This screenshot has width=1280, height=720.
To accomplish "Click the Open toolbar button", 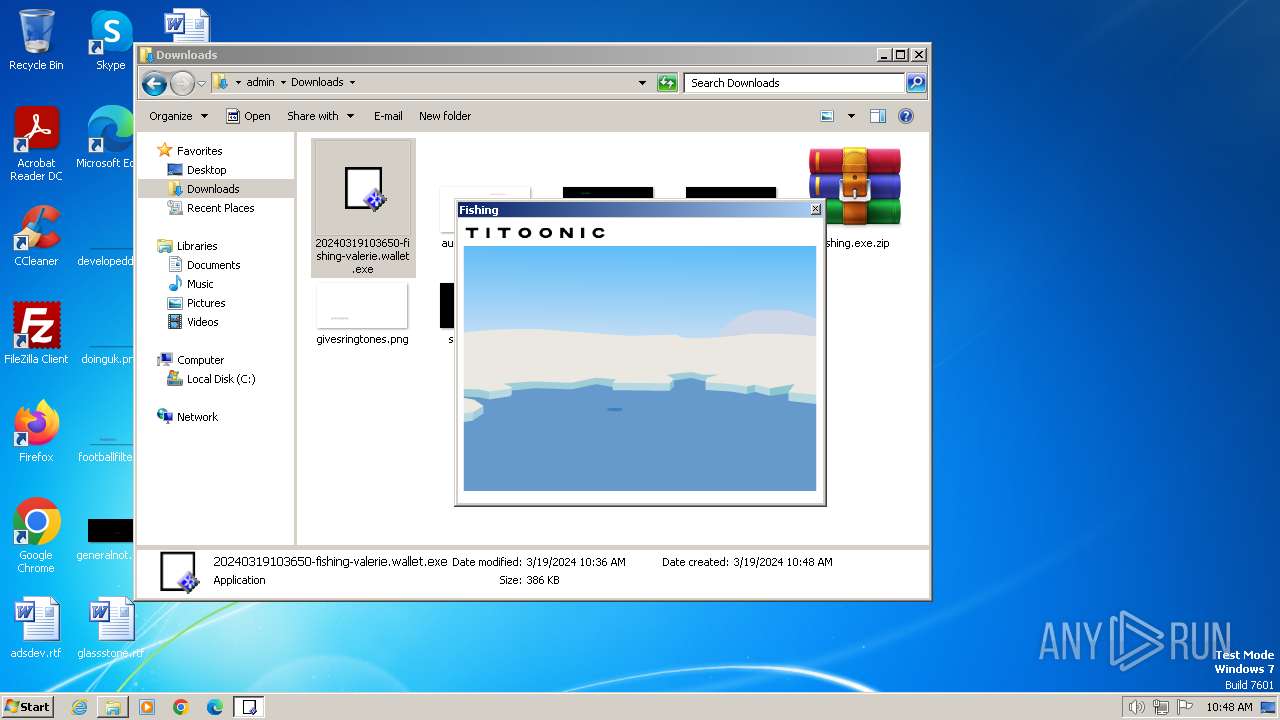I will (248, 116).
